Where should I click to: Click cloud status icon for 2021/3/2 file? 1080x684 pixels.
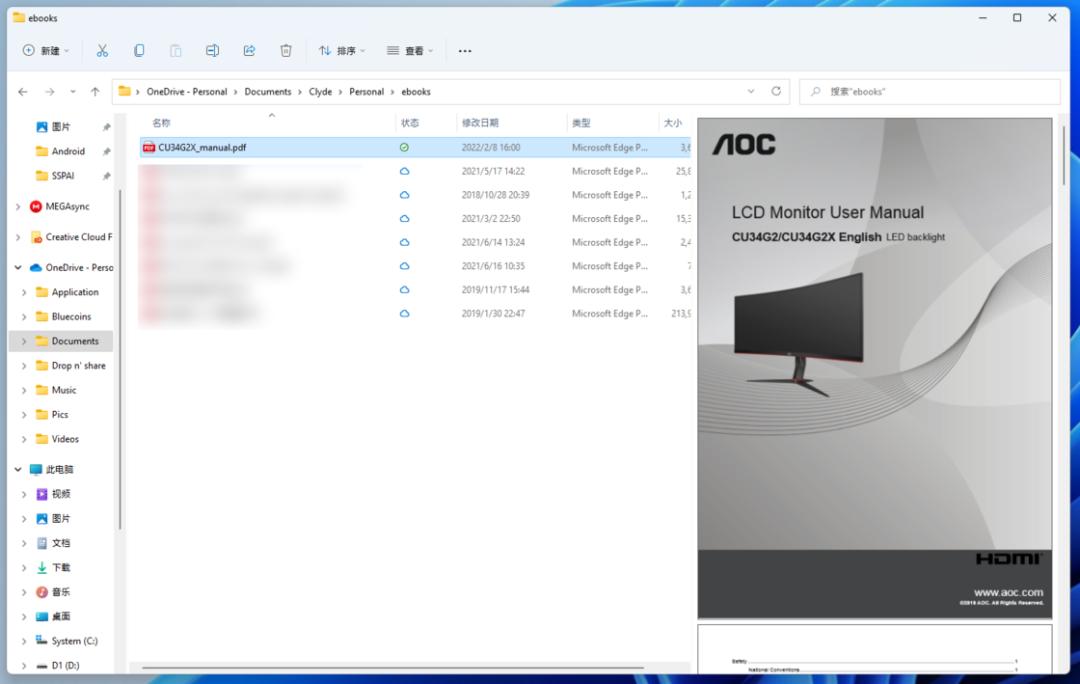[404, 218]
